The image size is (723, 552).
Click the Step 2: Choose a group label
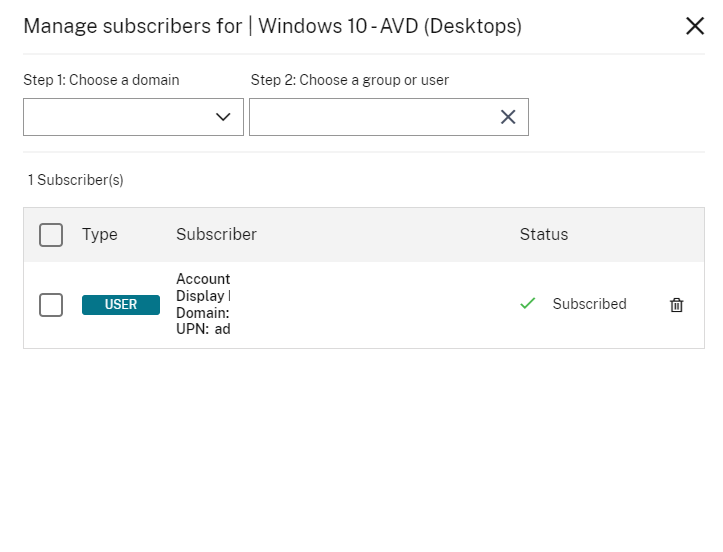(349, 80)
